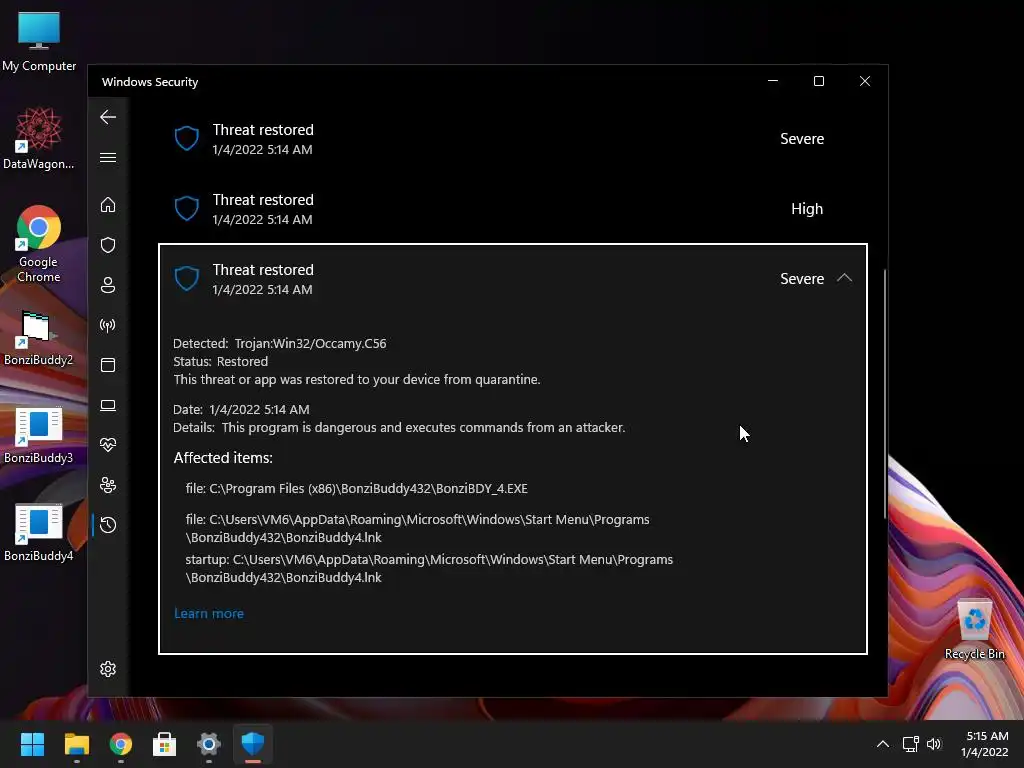
Task: Open Protection history clock icon
Action: (x=108, y=525)
